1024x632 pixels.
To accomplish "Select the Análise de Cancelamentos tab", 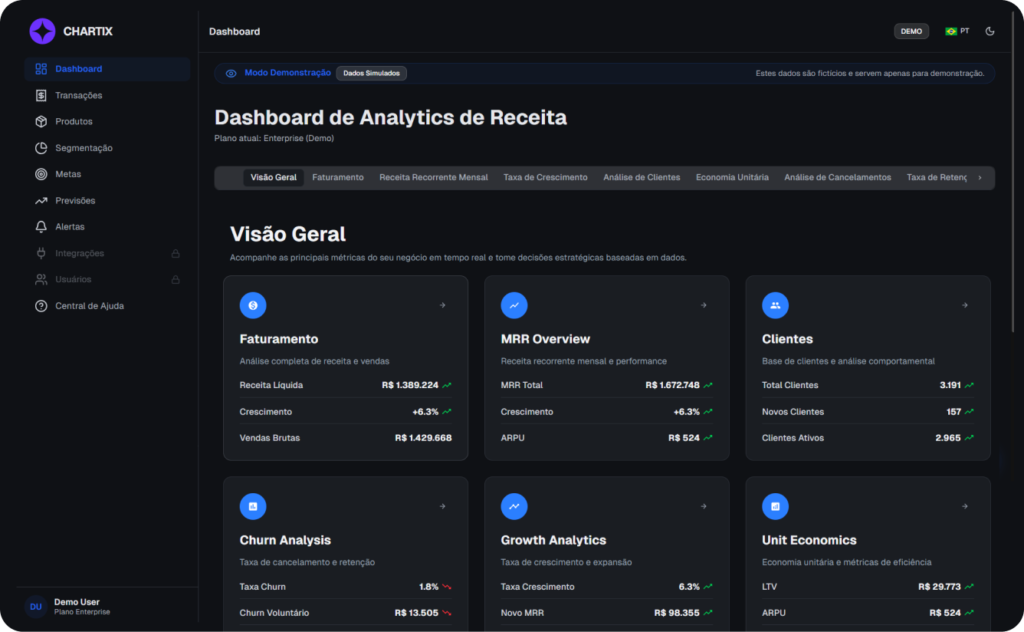I will 837,178.
